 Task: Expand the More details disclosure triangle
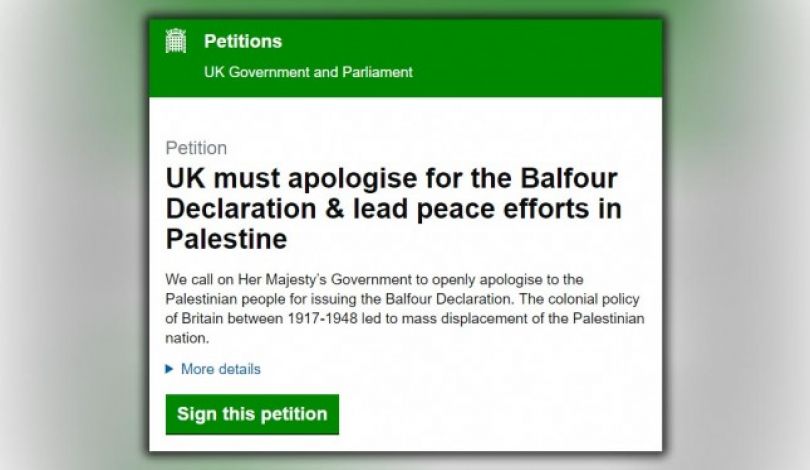(170, 369)
